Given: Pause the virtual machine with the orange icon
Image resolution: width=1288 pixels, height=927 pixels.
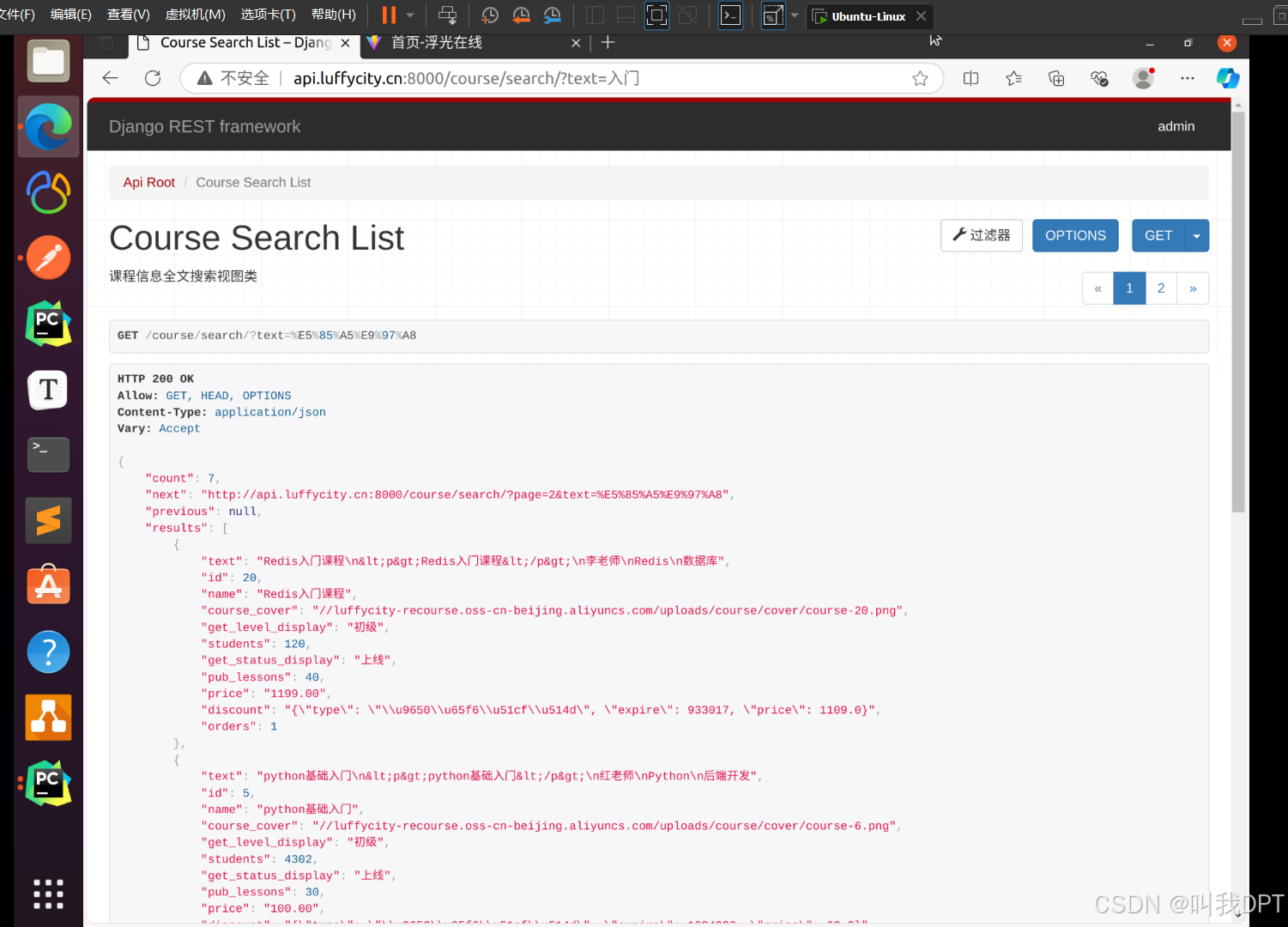Looking at the screenshot, I should pos(389,15).
